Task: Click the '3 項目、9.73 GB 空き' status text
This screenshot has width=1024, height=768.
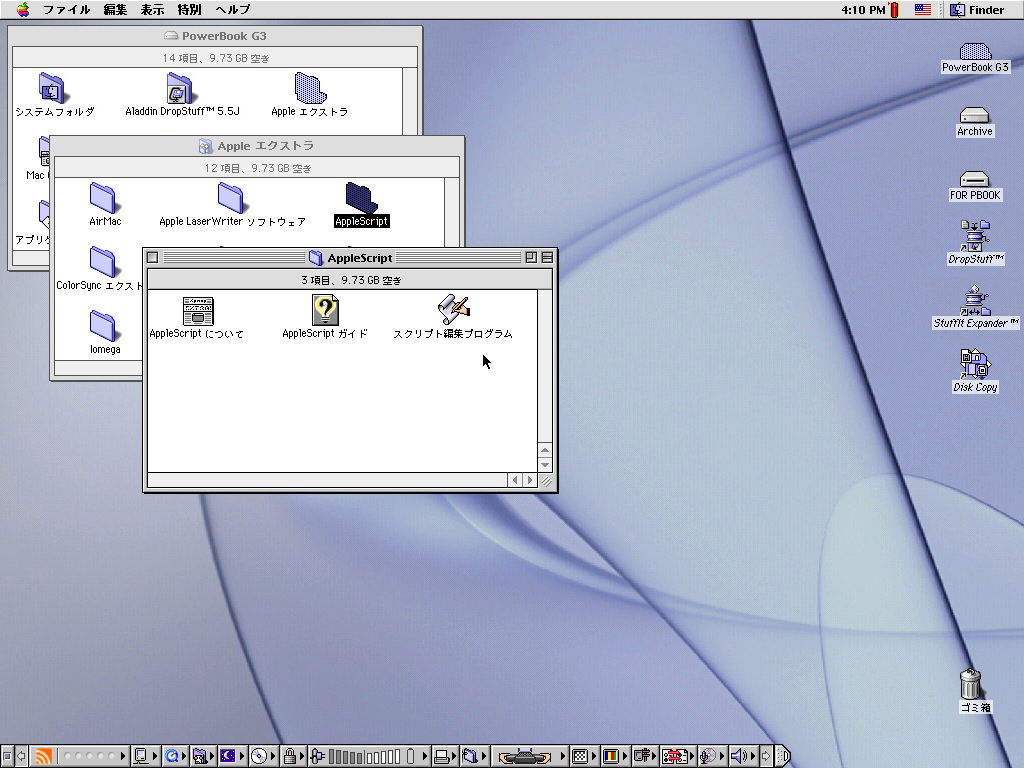Action: [x=351, y=280]
